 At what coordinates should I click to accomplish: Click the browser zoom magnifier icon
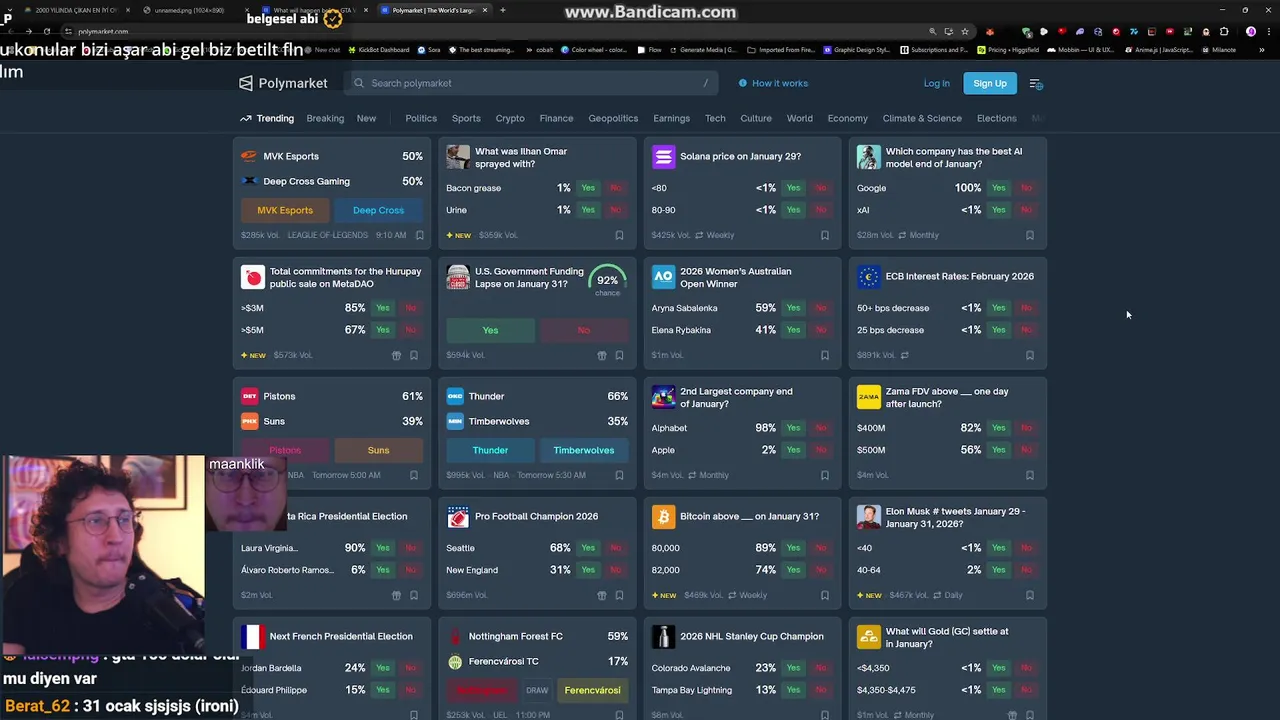(933, 31)
